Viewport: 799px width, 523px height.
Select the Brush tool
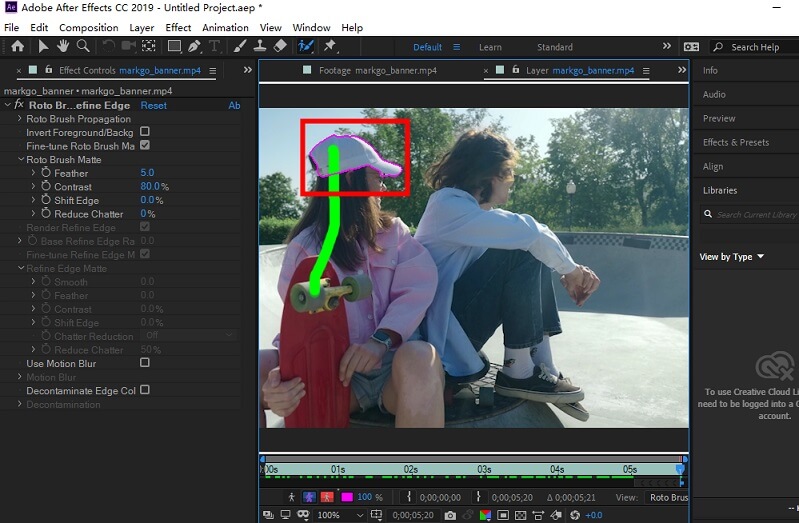pyautogui.click(x=239, y=46)
